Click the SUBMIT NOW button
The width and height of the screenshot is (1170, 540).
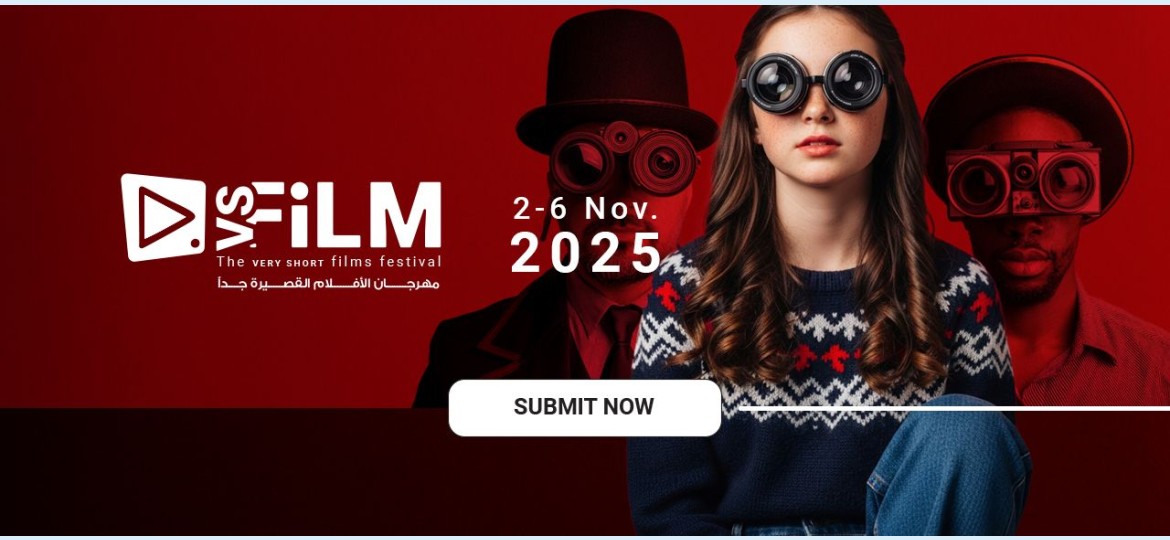[x=584, y=407]
